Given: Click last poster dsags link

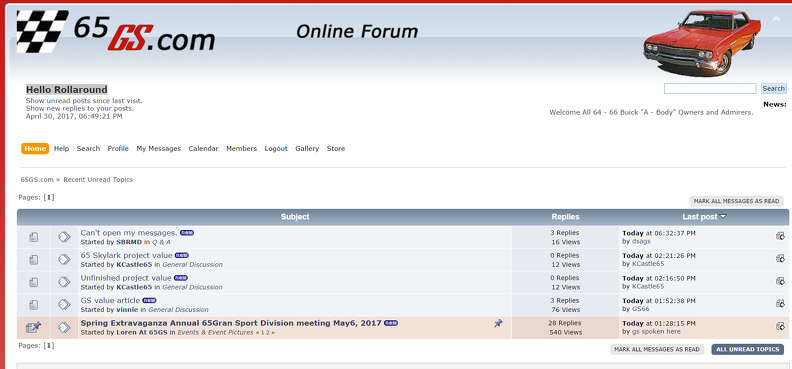Looking at the screenshot, I should pos(641,241).
